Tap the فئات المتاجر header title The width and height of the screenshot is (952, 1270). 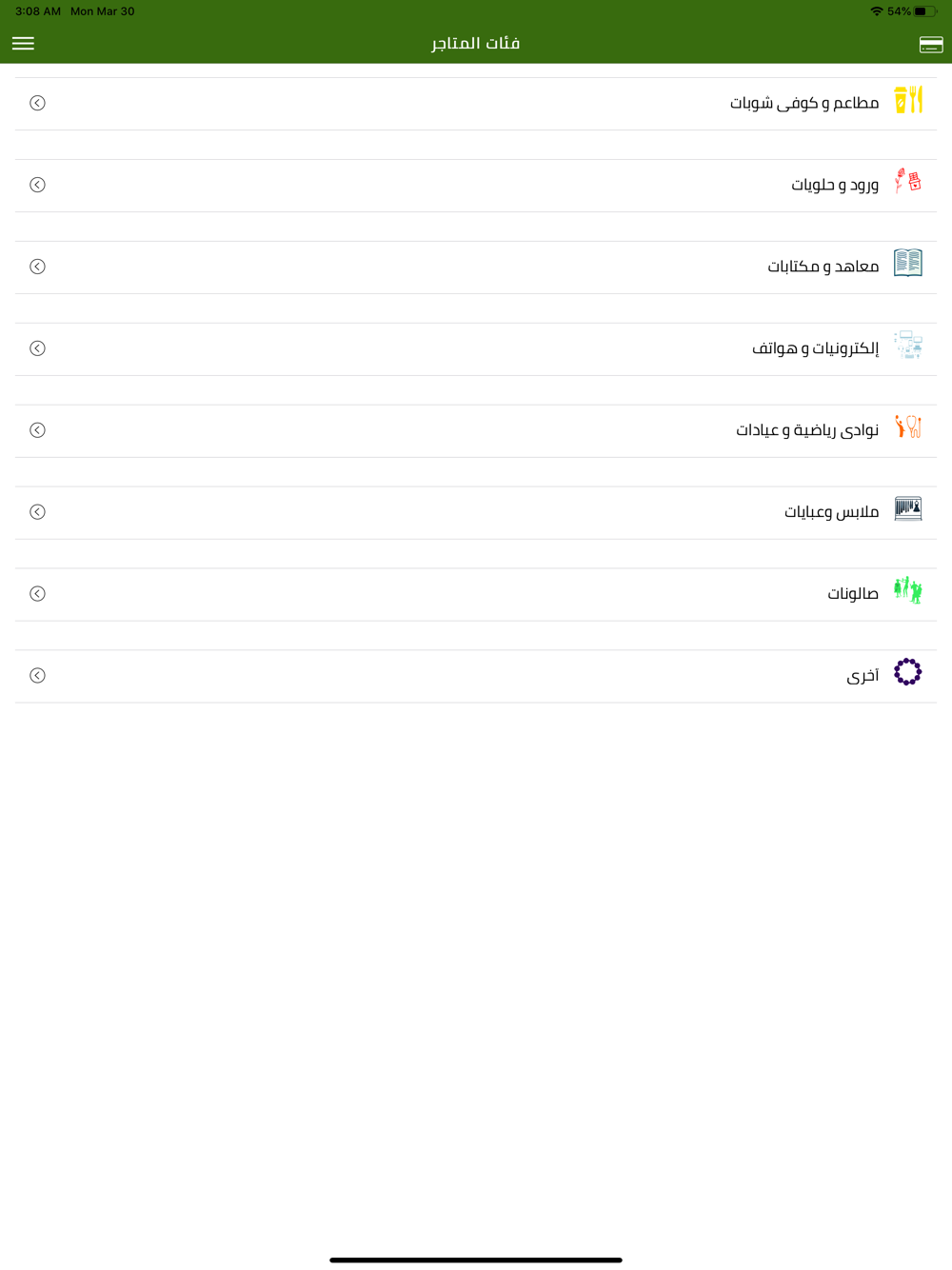click(476, 44)
